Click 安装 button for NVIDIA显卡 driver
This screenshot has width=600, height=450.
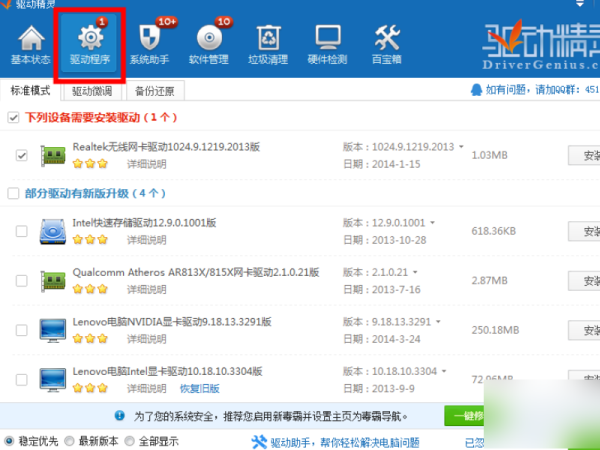pyautogui.click(x=584, y=330)
